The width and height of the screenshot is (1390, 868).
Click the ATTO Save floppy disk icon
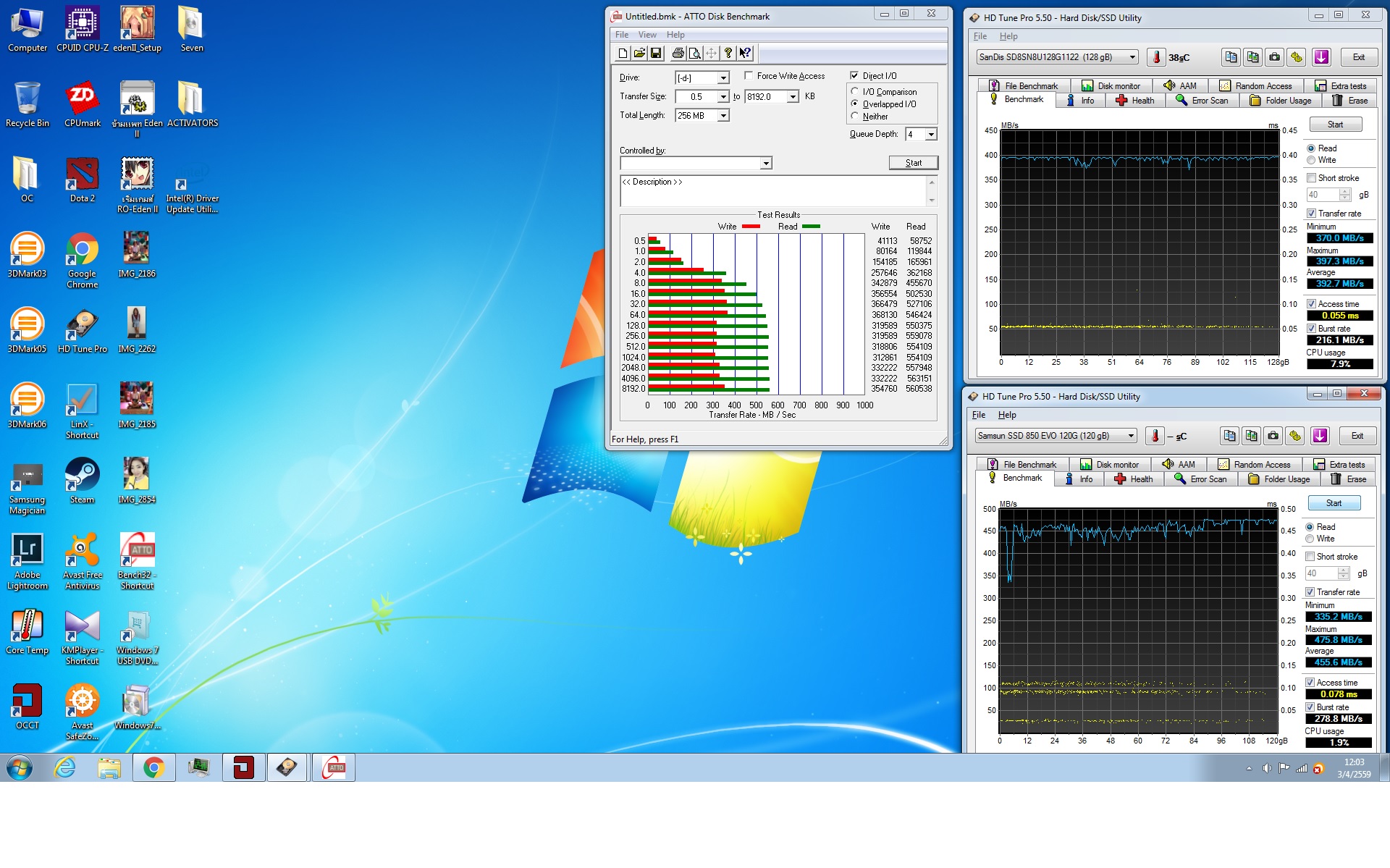(656, 53)
